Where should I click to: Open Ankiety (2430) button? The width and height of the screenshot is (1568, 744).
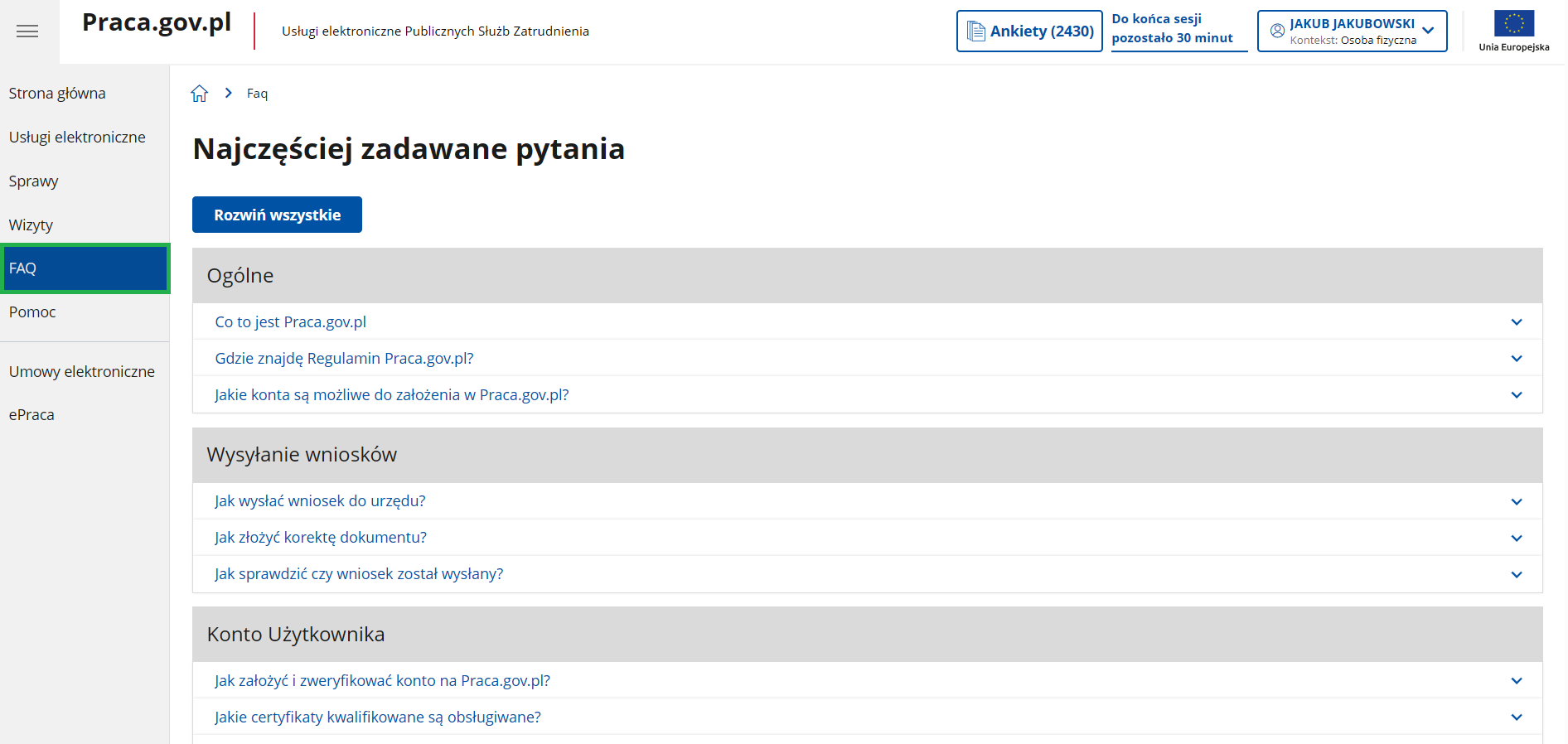coord(1029,31)
